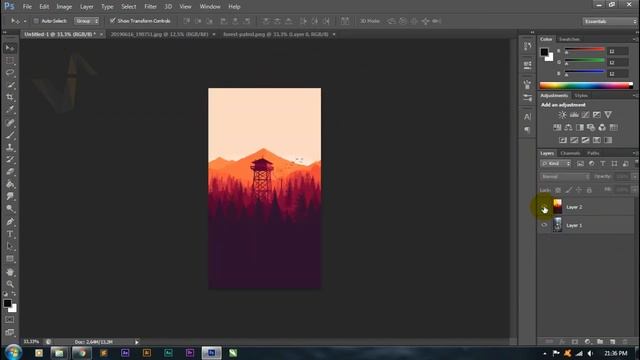The height and width of the screenshot is (360, 640).
Task: Select the Paint Bucket tool
Action: pyautogui.click(x=10, y=184)
